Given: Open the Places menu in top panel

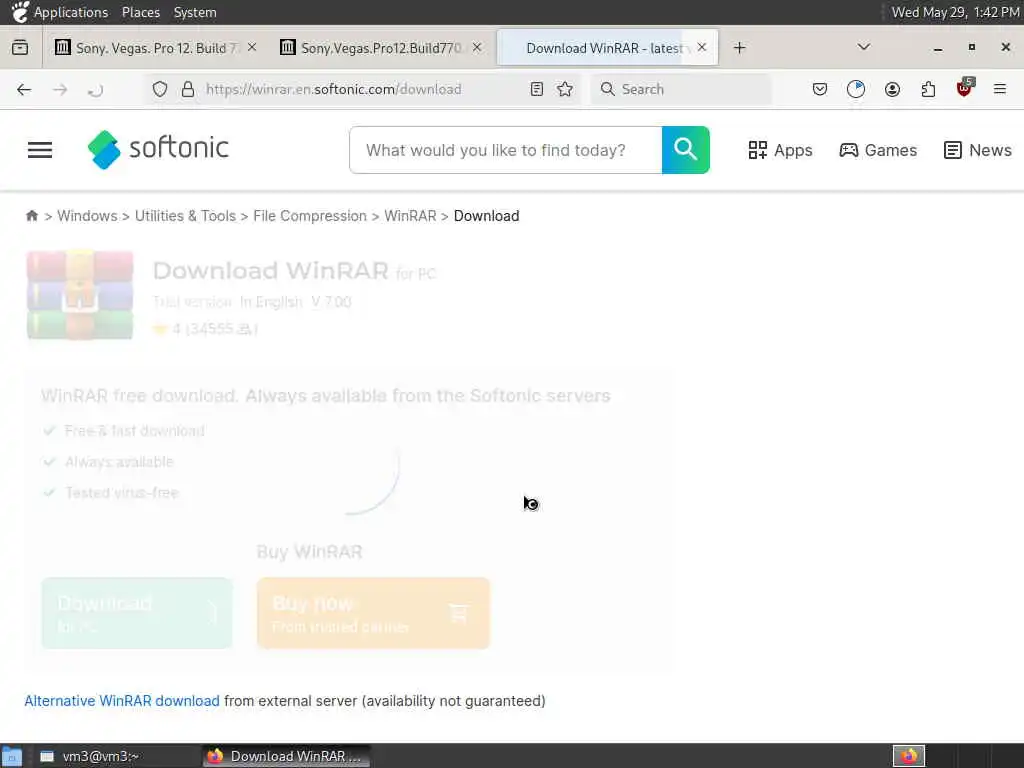Looking at the screenshot, I should click(141, 12).
